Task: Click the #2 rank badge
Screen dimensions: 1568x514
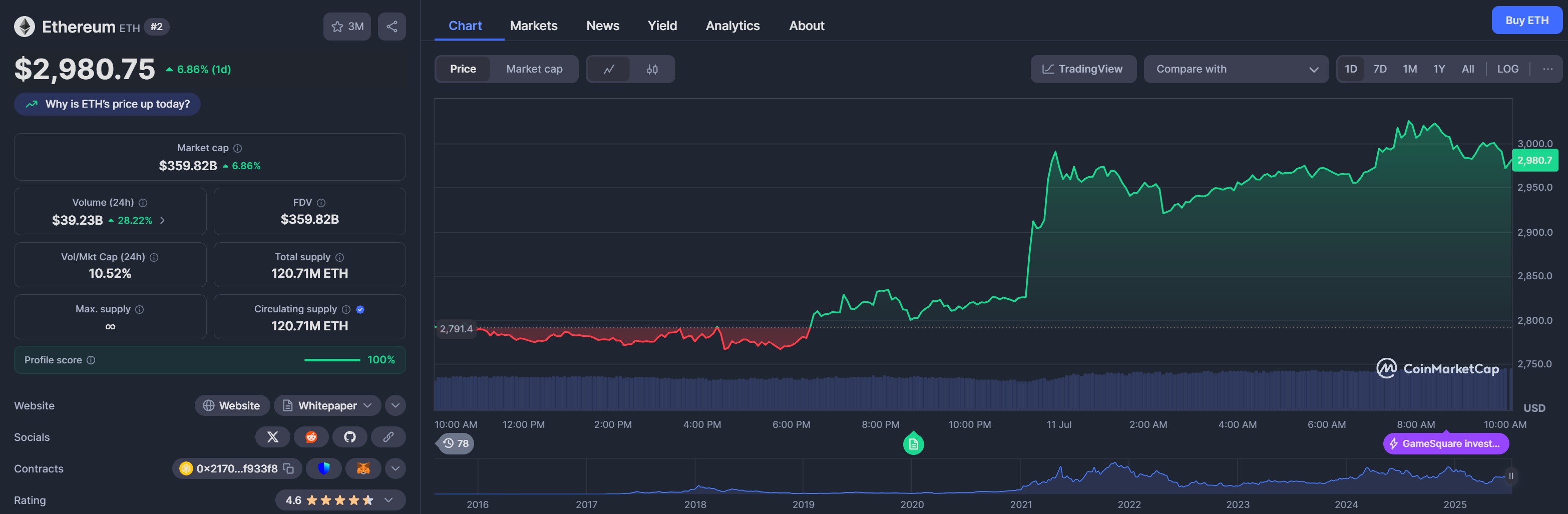Action: tap(156, 27)
